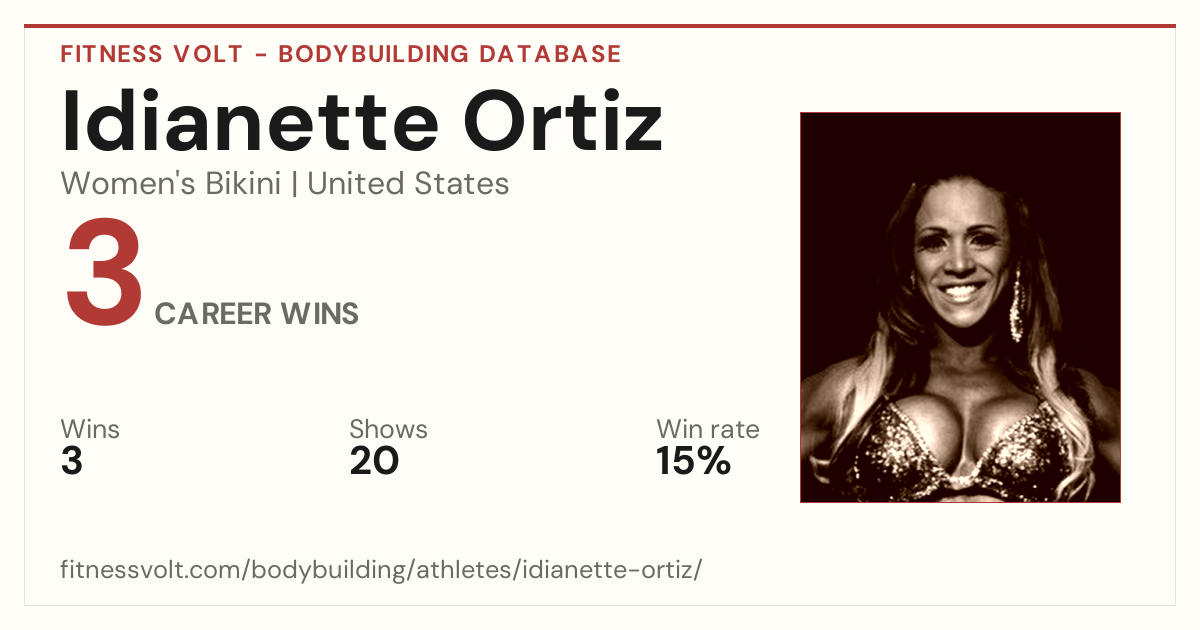Click the Win rate stat label
Image resolution: width=1200 pixels, height=630 pixels.
707,430
